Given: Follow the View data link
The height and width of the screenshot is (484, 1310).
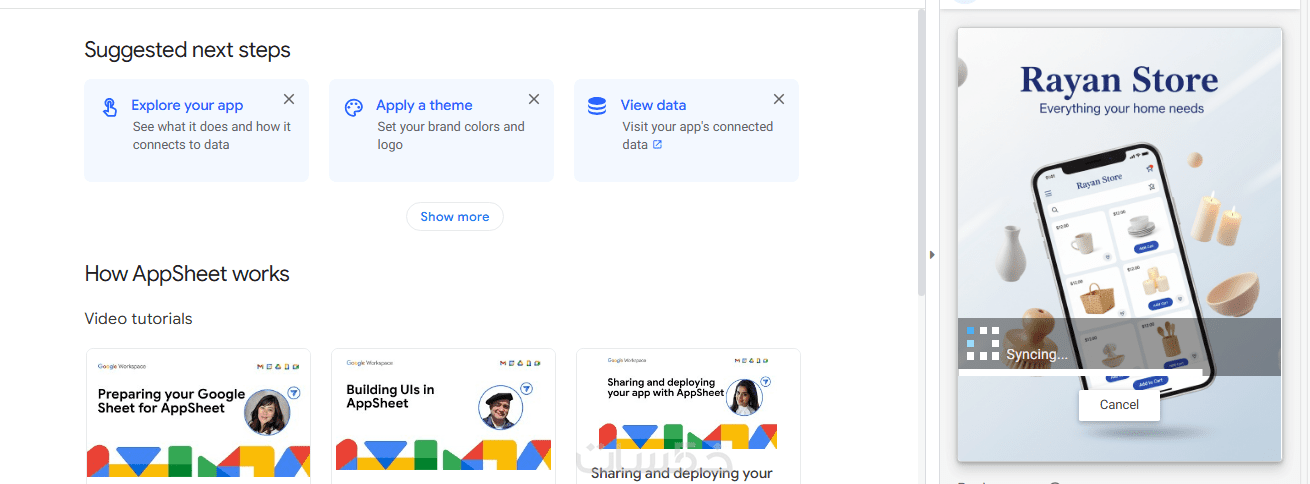Looking at the screenshot, I should (x=653, y=105).
